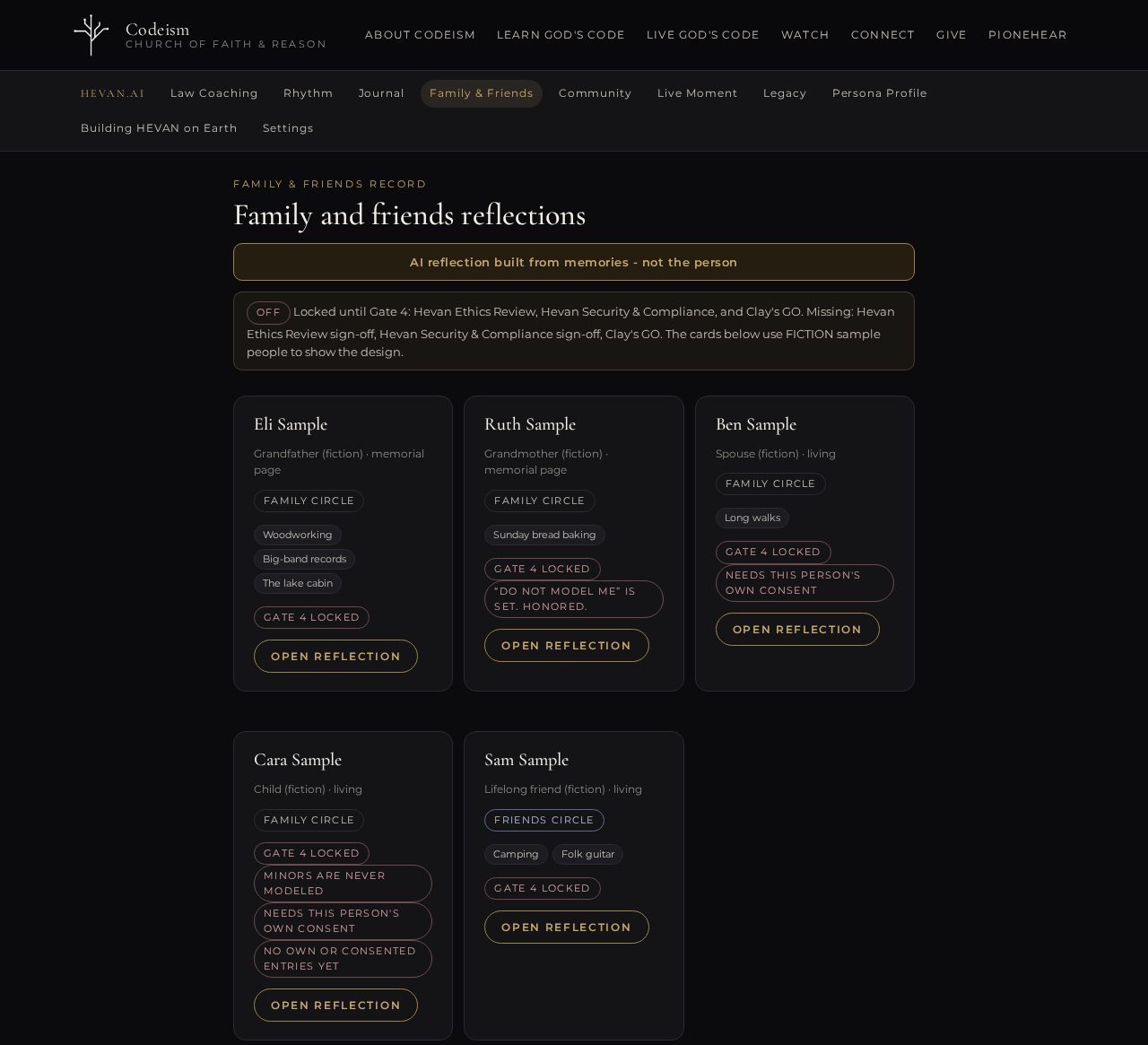Click the AI reflection disclaimer banner
Screen dimensions: 1148x1045
[574, 262]
